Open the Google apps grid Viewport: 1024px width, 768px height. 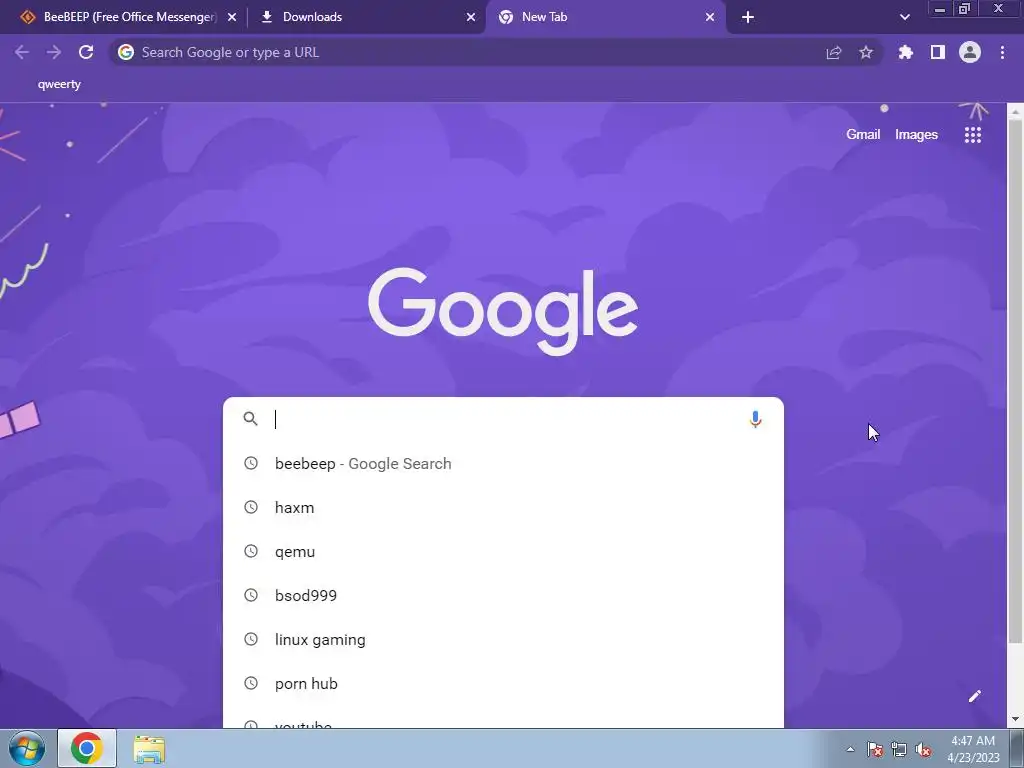coord(972,135)
